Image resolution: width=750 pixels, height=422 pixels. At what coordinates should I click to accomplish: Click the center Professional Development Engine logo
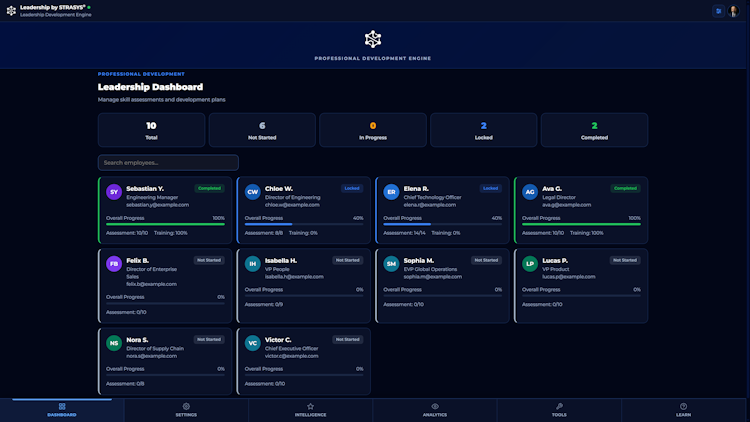click(x=373, y=39)
